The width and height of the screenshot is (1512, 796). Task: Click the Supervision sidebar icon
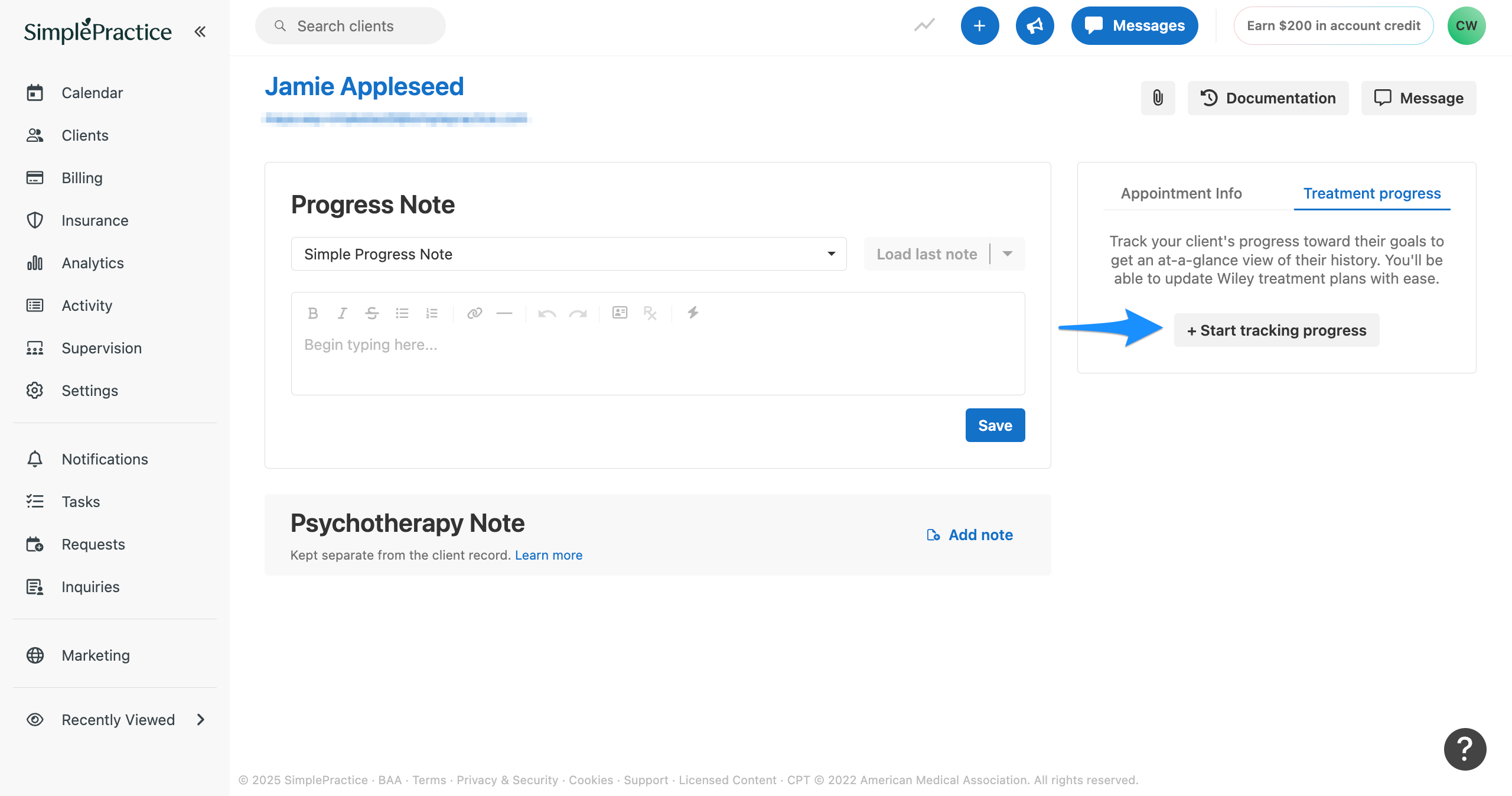35,348
